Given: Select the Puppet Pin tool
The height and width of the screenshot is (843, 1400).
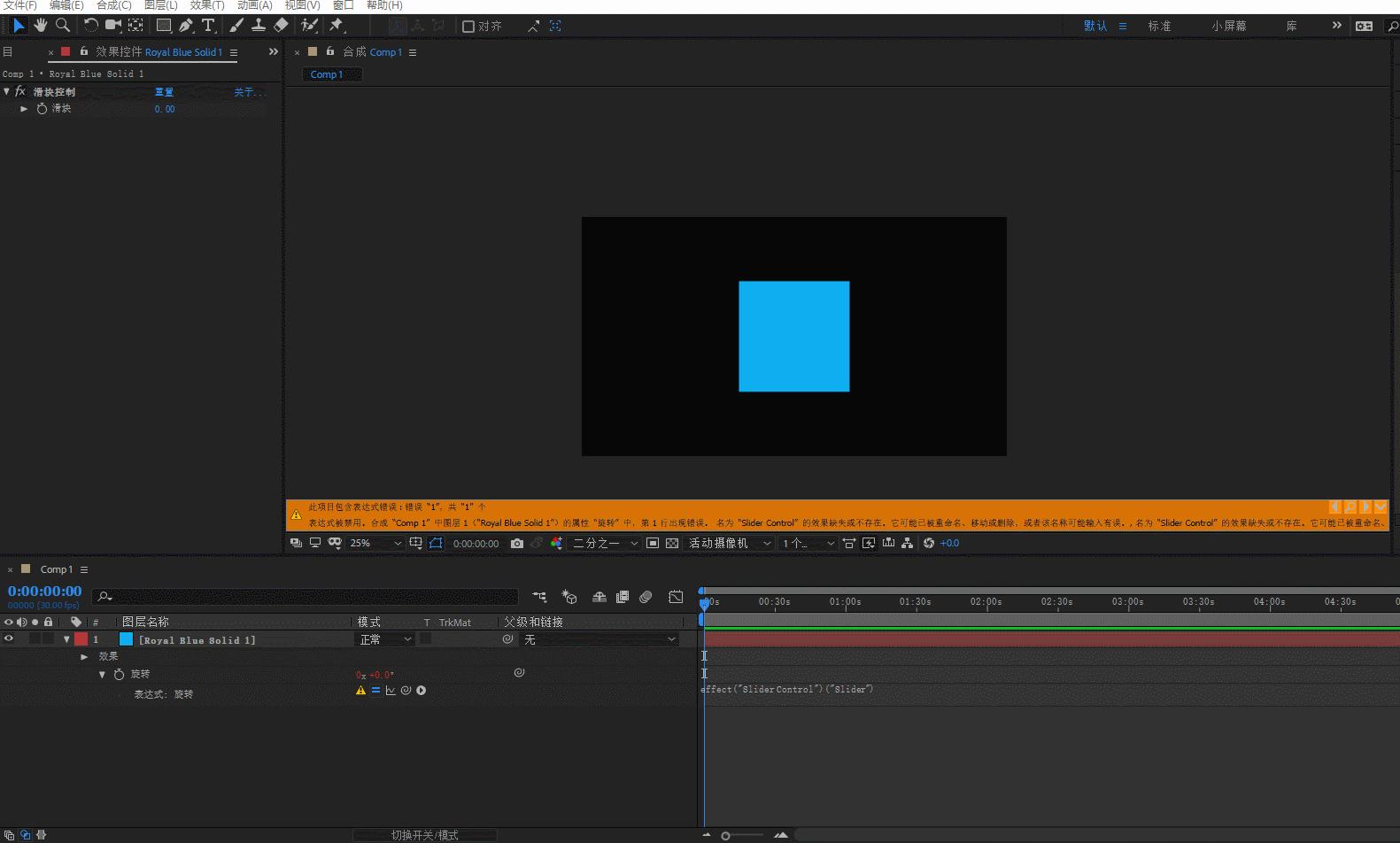Looking at the screenshot, I should (x=336, y=26).
